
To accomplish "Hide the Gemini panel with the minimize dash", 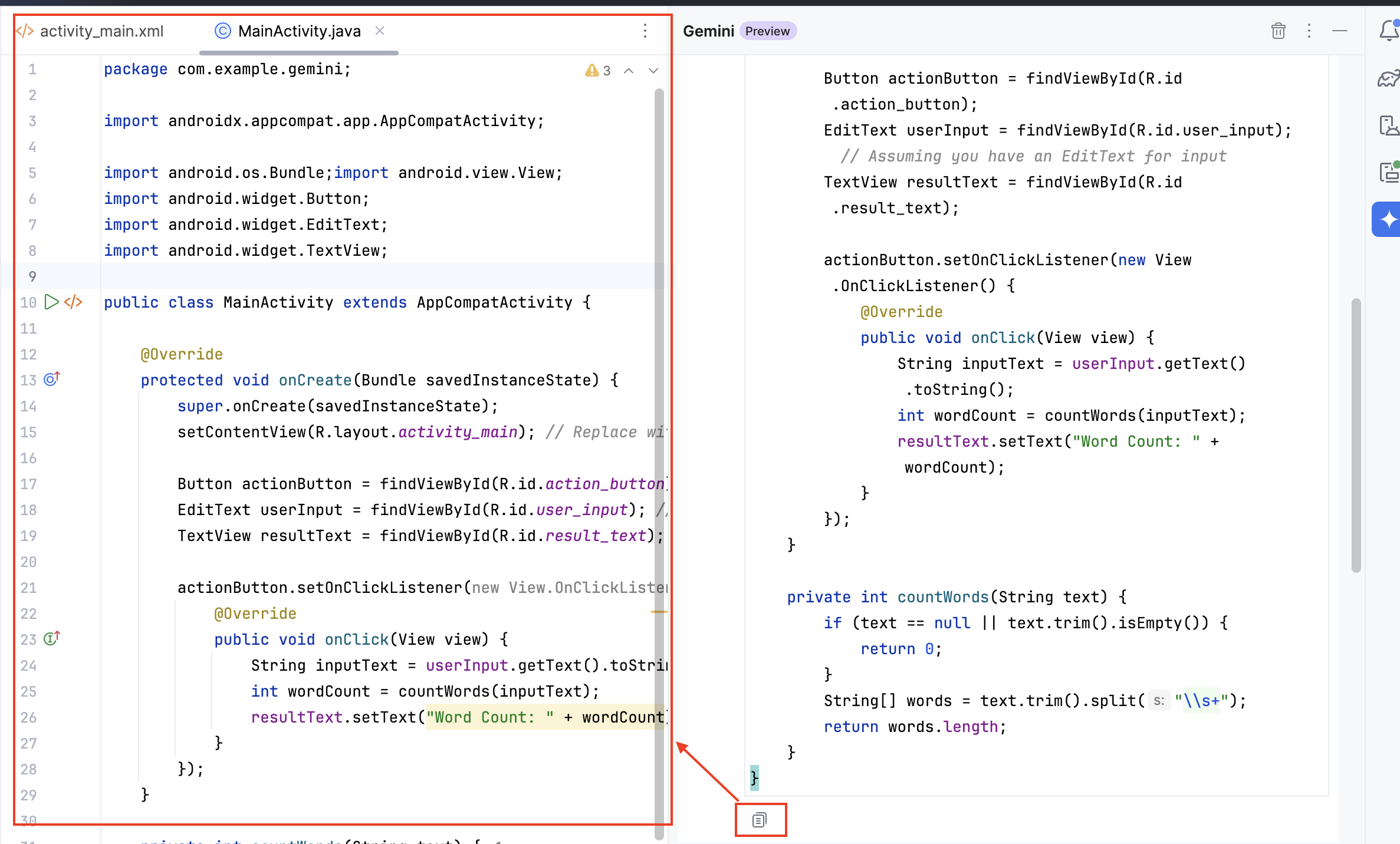I will [x=1339, y=31].
